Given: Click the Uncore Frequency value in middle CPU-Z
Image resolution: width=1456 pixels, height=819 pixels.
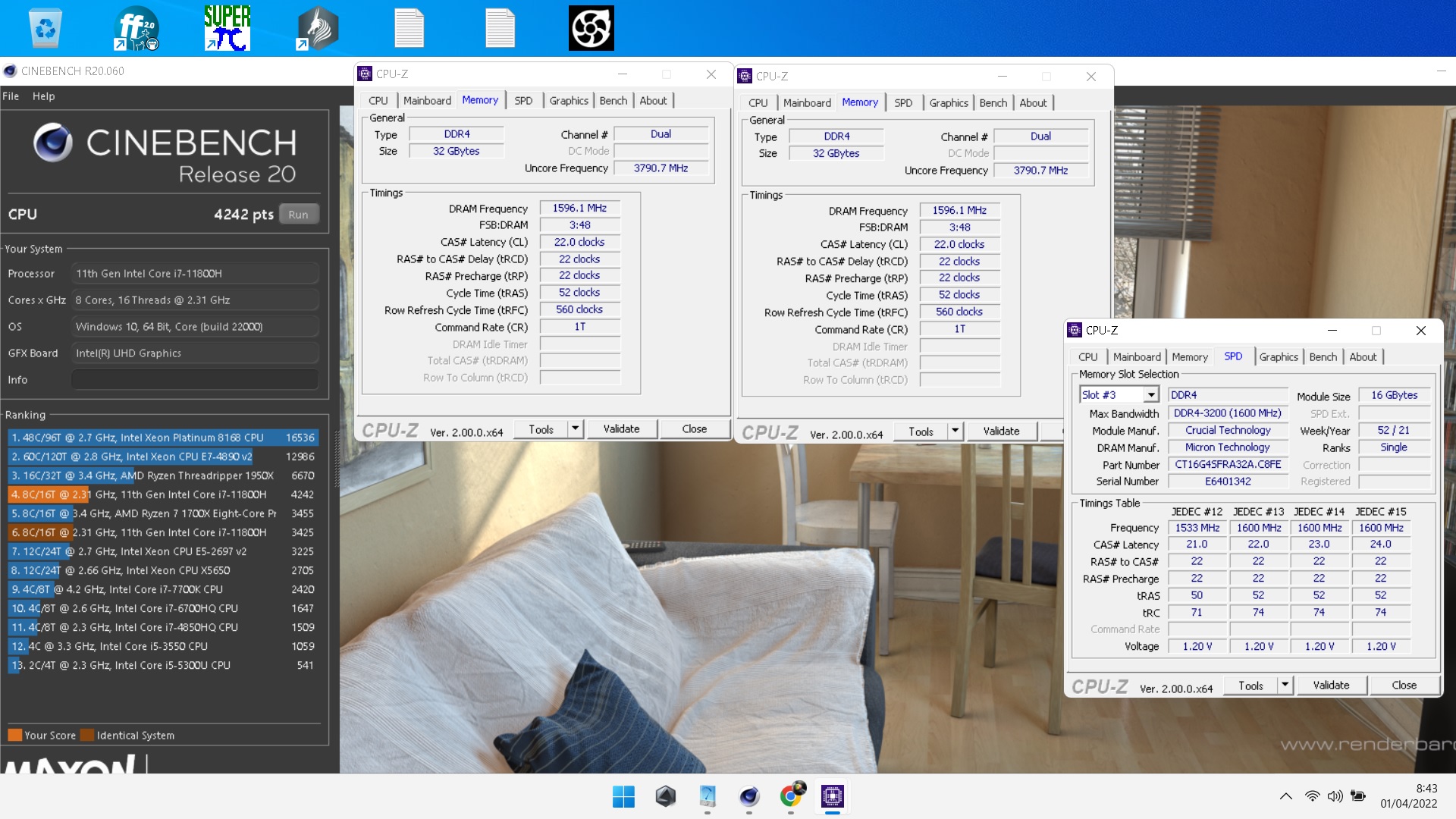Looking at the screenshot, I should click(x=1040, y=171).
